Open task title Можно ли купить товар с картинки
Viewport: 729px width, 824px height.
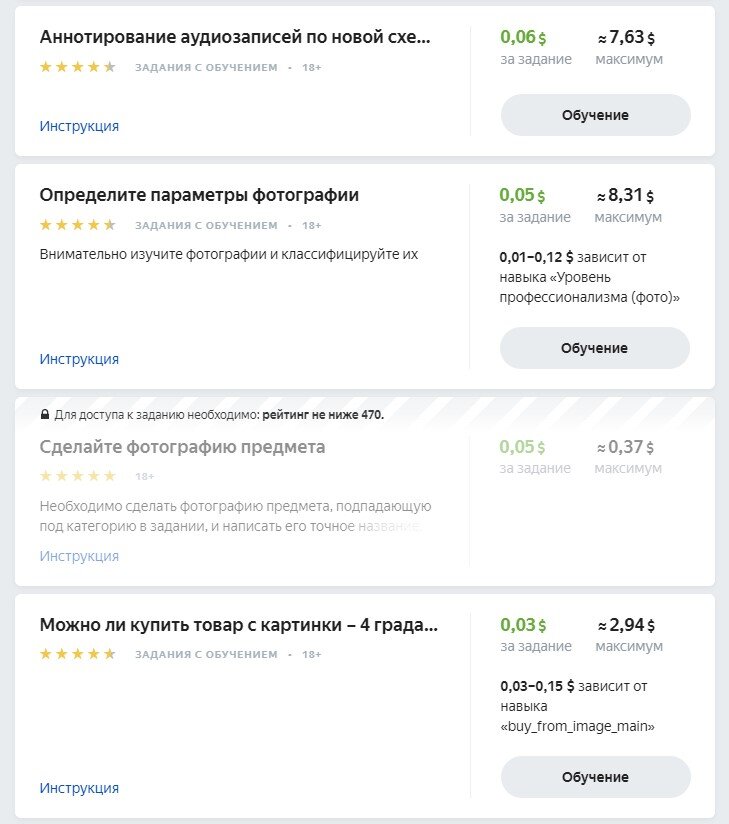pos(239,625)
